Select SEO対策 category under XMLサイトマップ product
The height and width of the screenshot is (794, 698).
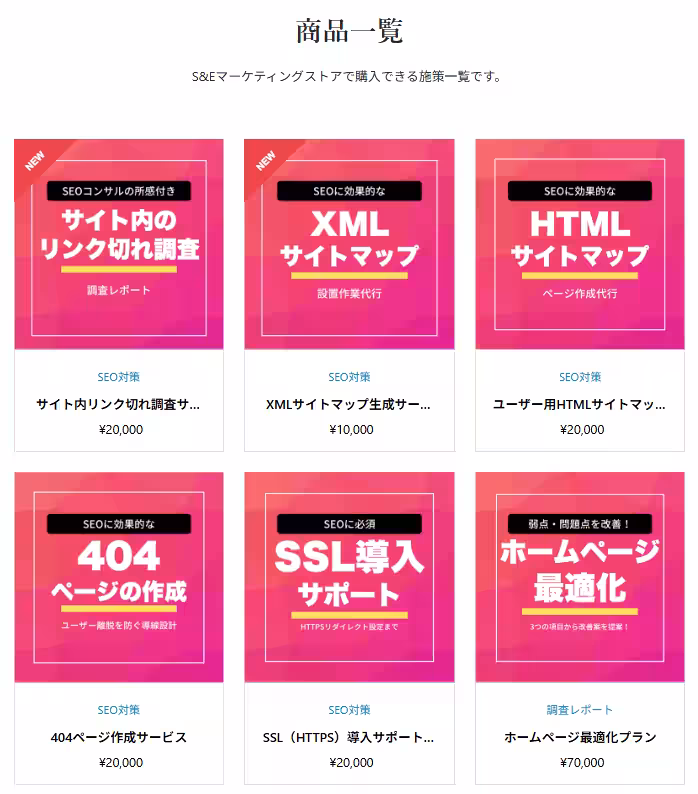pyautogui.click(x=349, y=377)
